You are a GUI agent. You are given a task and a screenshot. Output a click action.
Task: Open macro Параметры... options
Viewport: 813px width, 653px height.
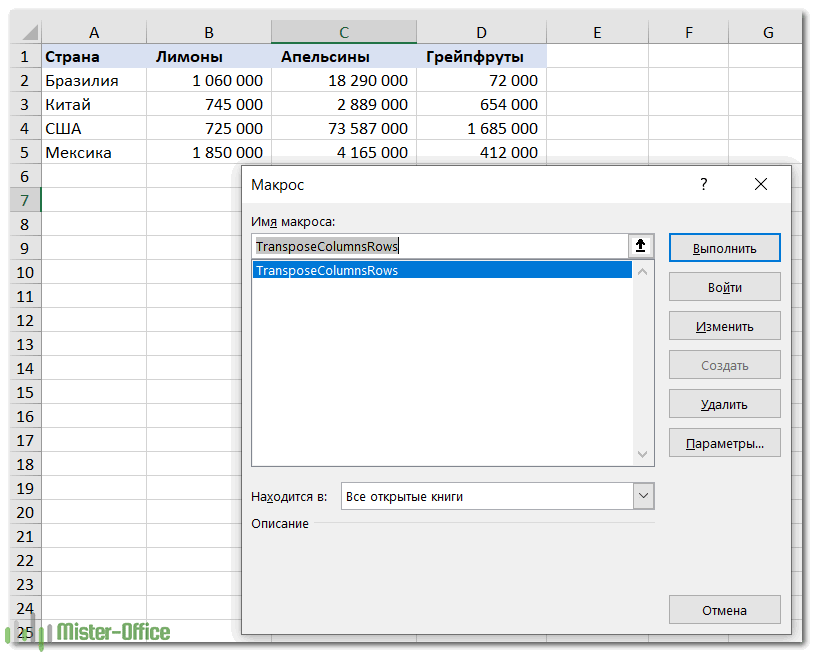coord(724,444)
